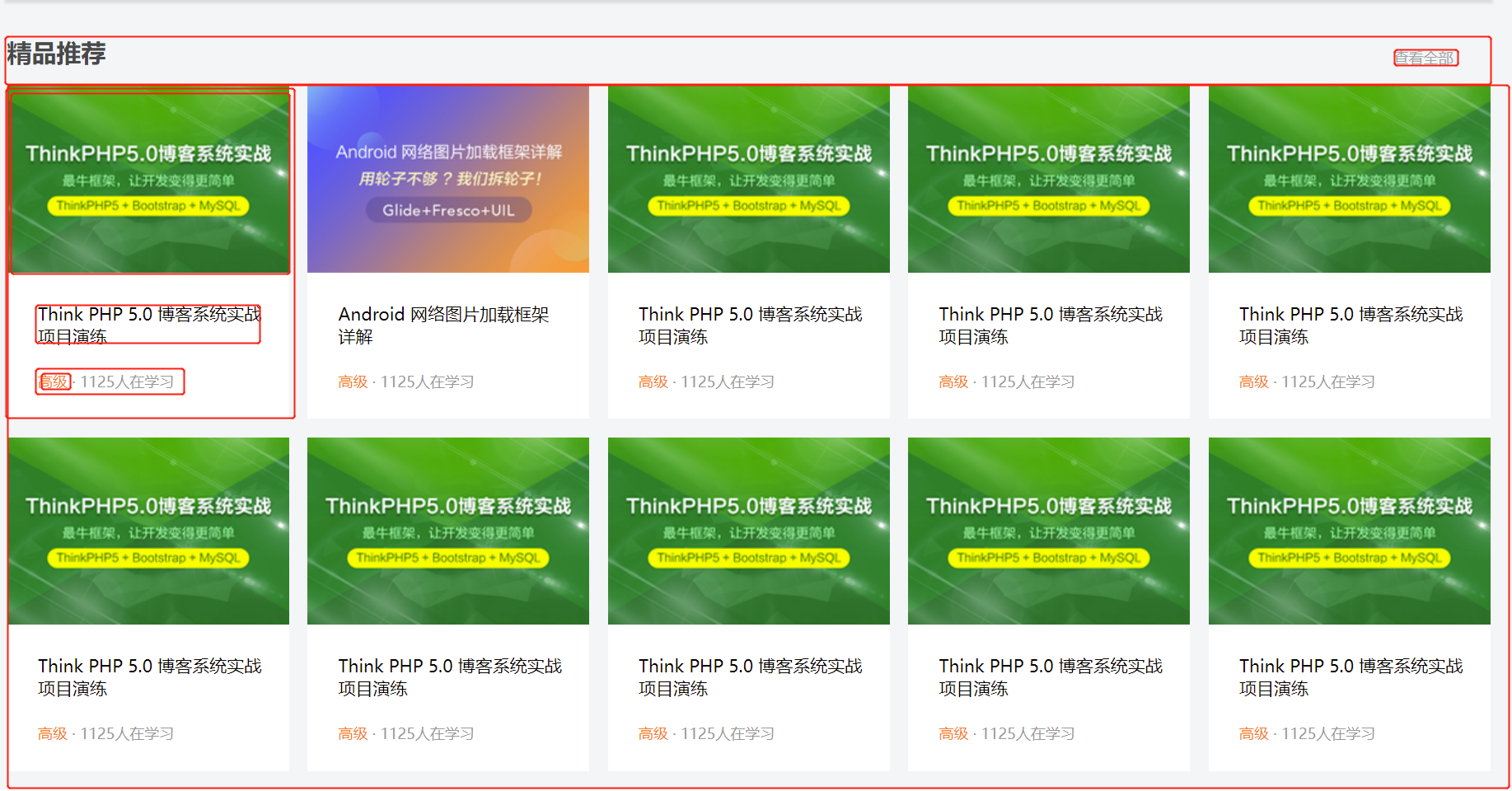
Task: Open the Android 网络图片加载框架详解 course title
Action: [446, 325]
